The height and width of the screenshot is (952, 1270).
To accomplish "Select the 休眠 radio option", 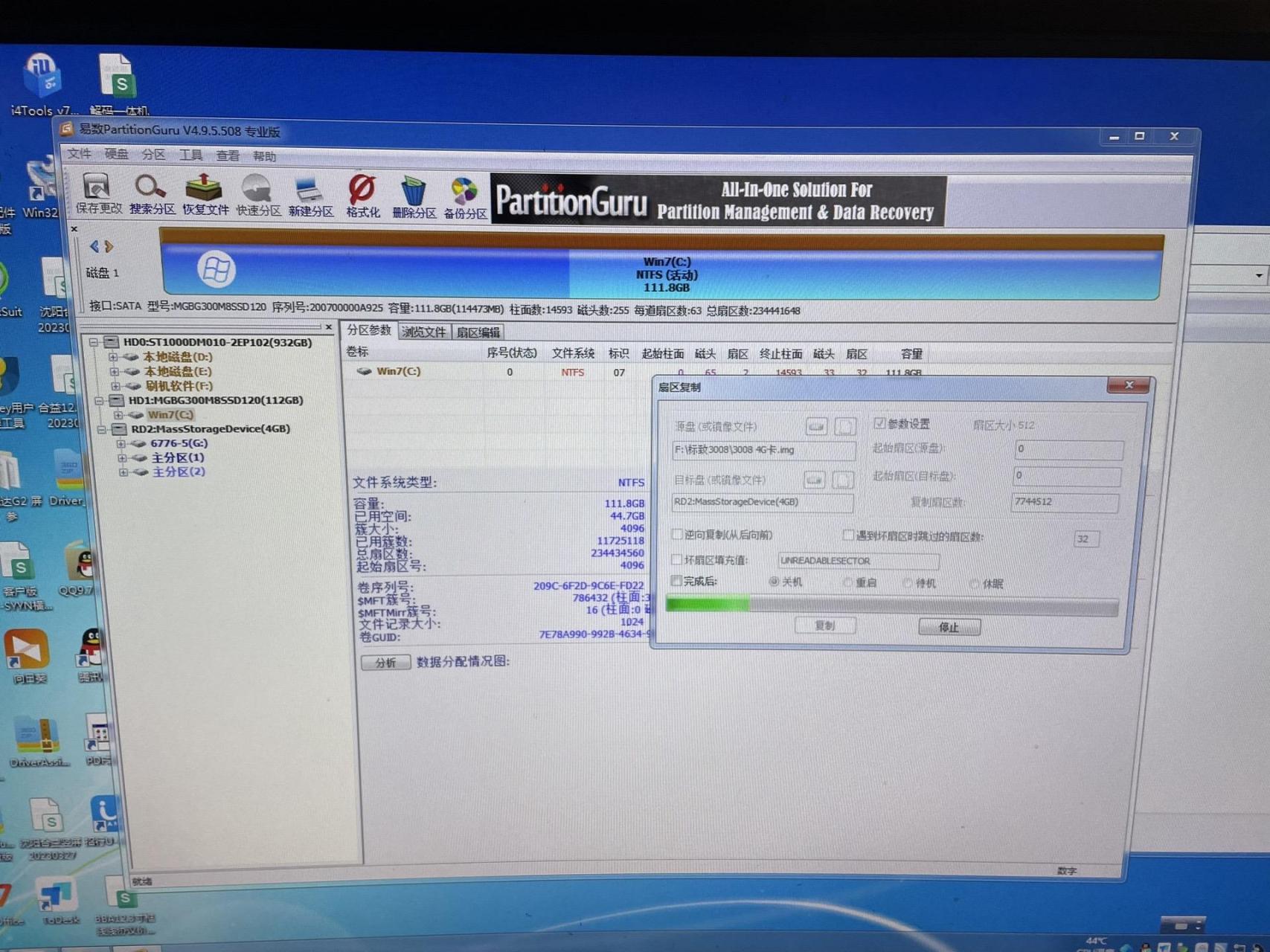I will click(x=974, y=584).
